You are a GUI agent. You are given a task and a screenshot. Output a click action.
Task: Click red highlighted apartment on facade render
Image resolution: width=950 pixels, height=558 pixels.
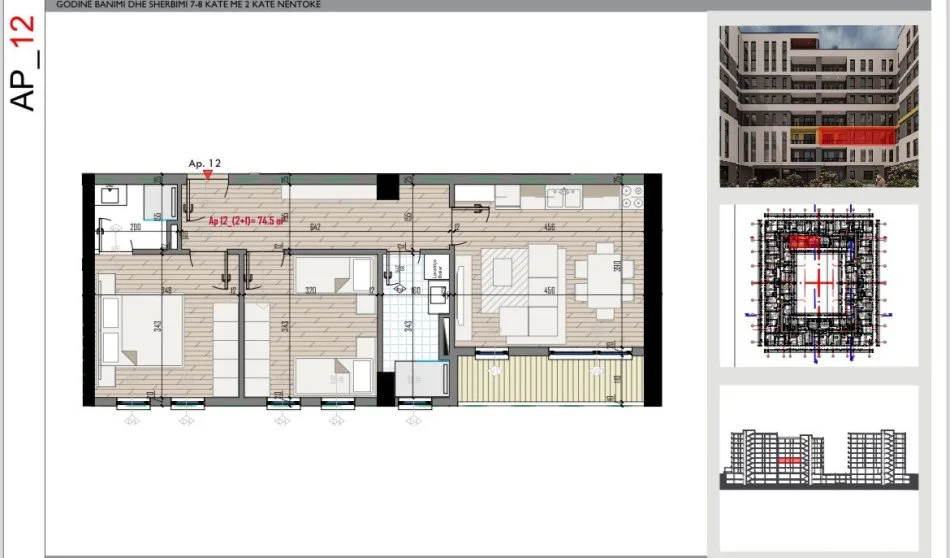[856, 137]
